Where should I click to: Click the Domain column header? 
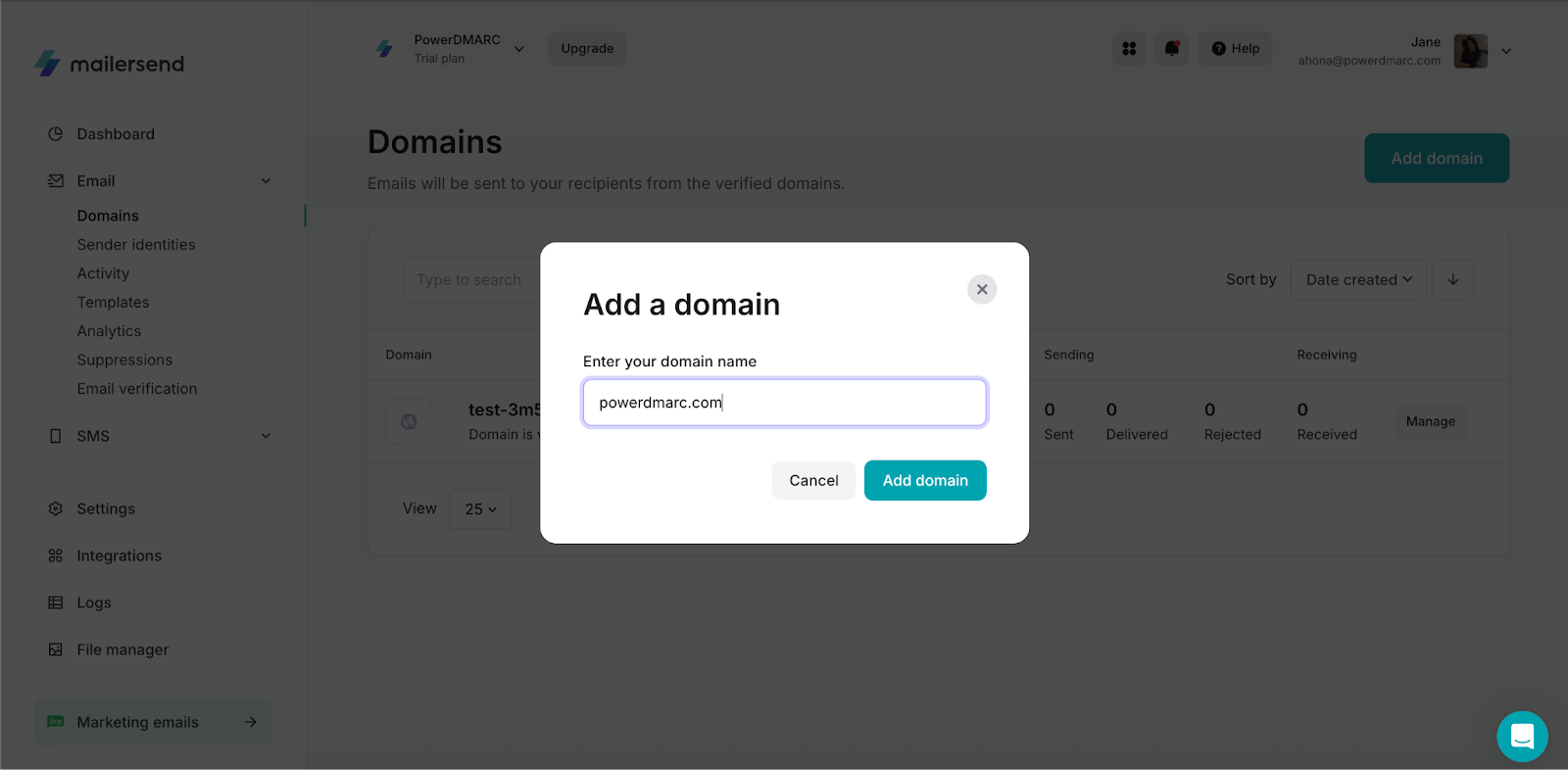click(x=409, y=355)
